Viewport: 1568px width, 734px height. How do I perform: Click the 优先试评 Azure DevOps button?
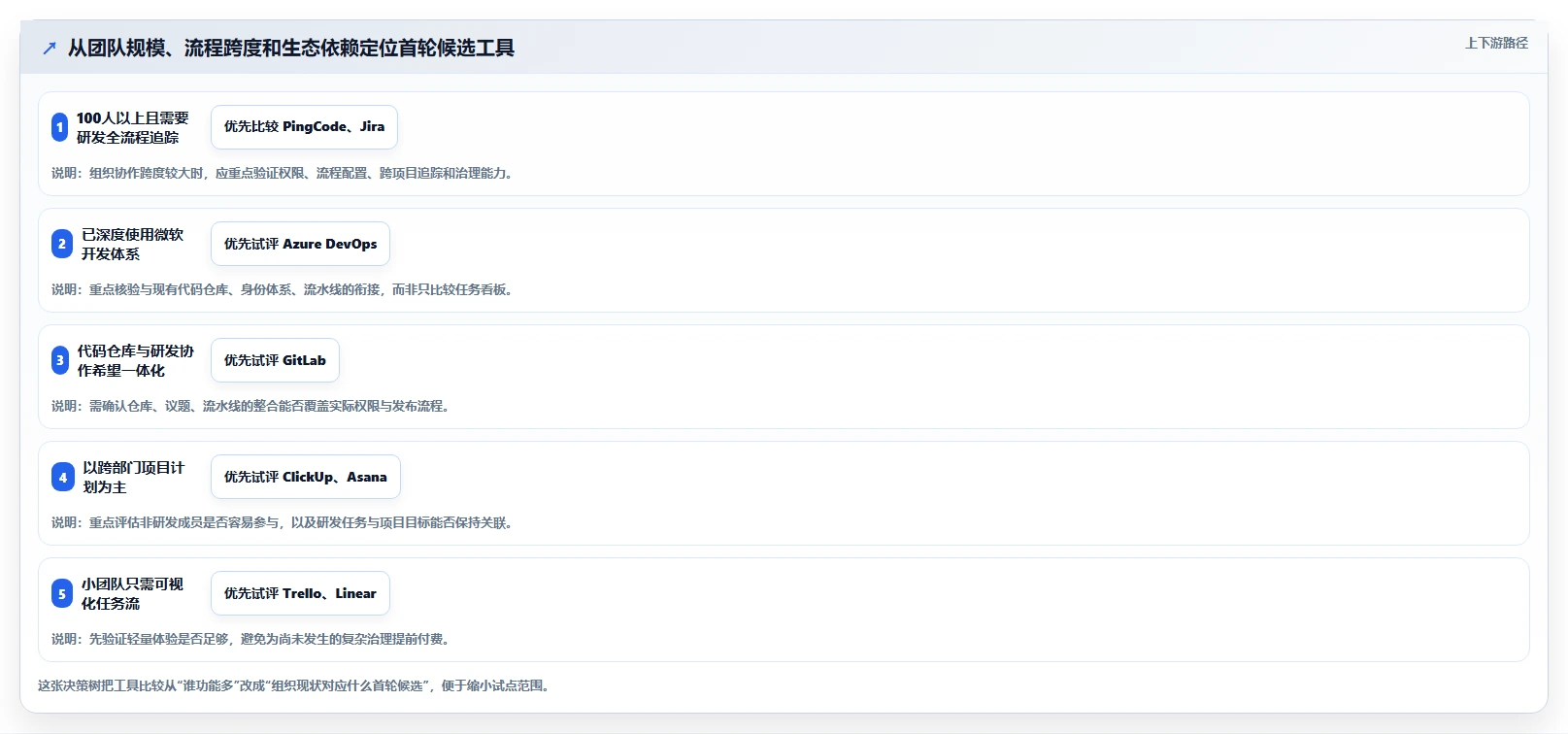300,244
